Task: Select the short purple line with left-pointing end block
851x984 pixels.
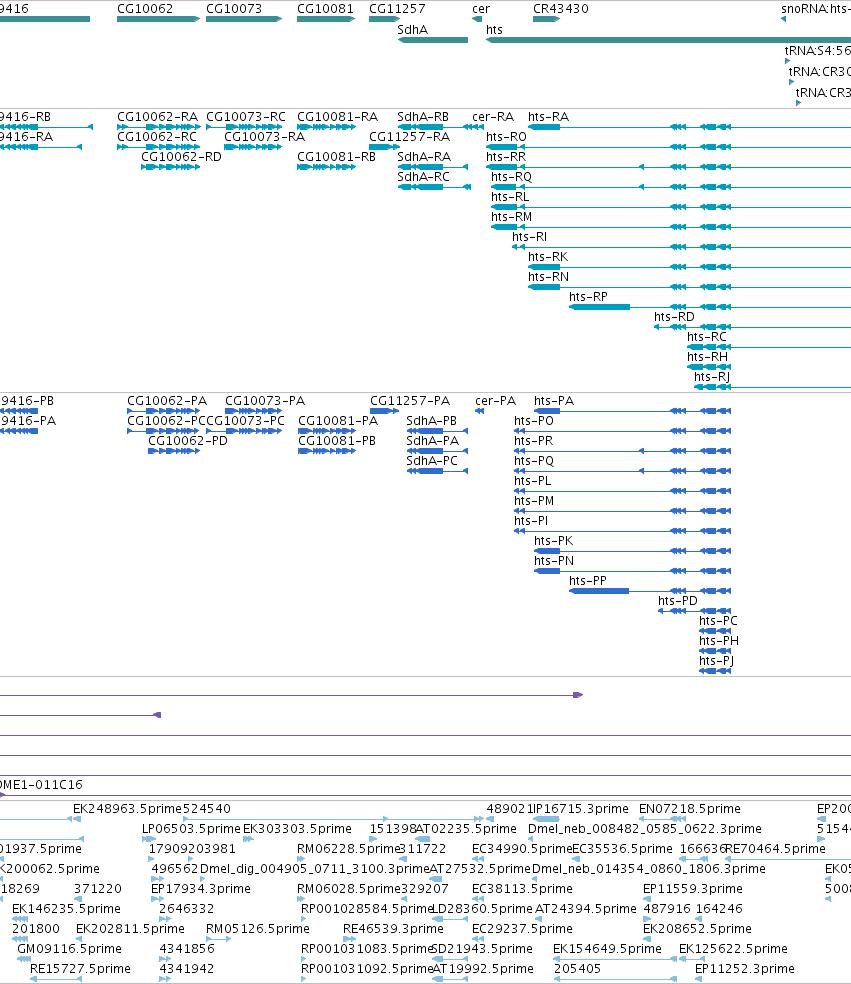Action: [80, 715]
